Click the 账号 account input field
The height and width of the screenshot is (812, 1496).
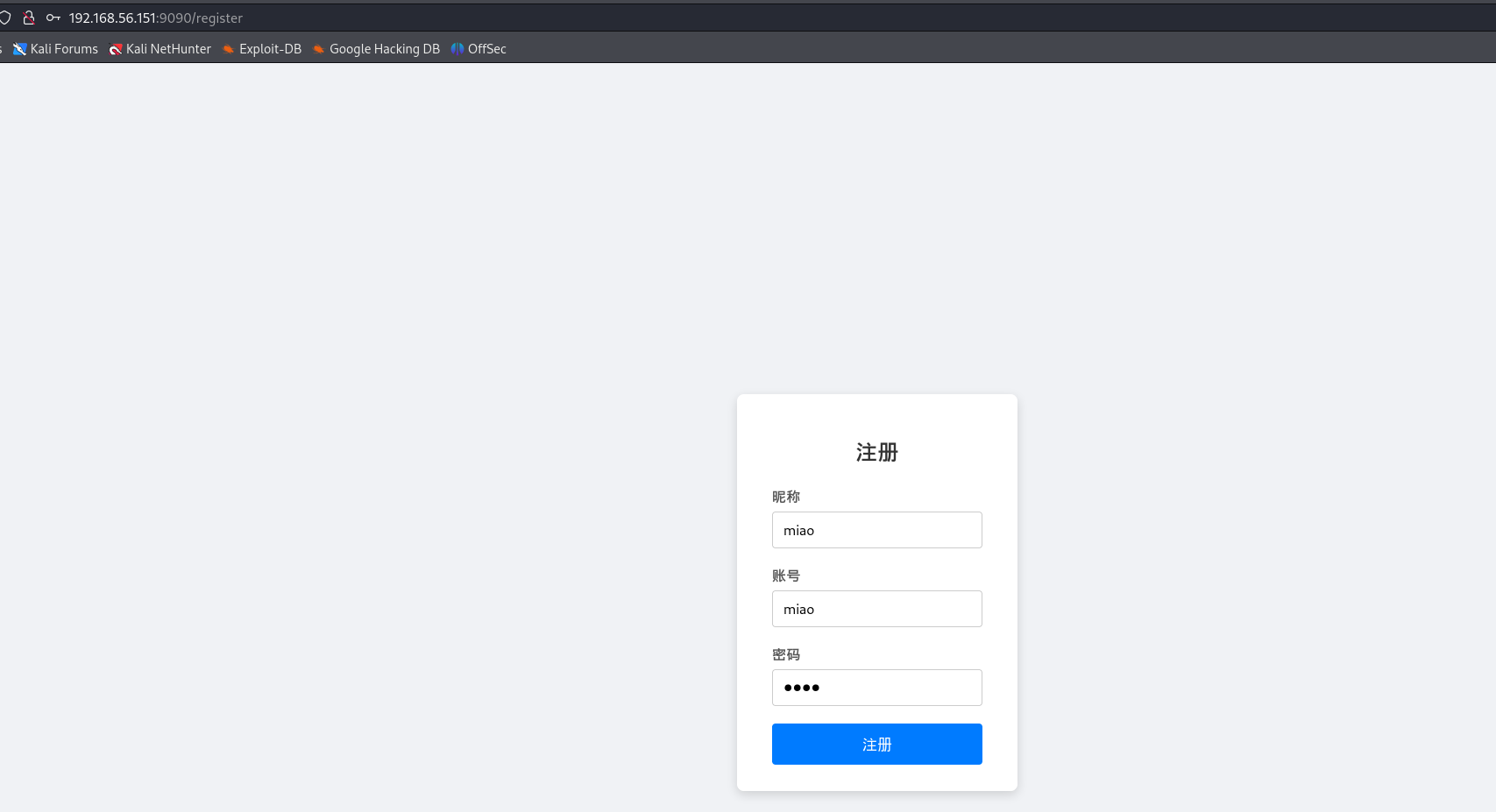(876, 609)
